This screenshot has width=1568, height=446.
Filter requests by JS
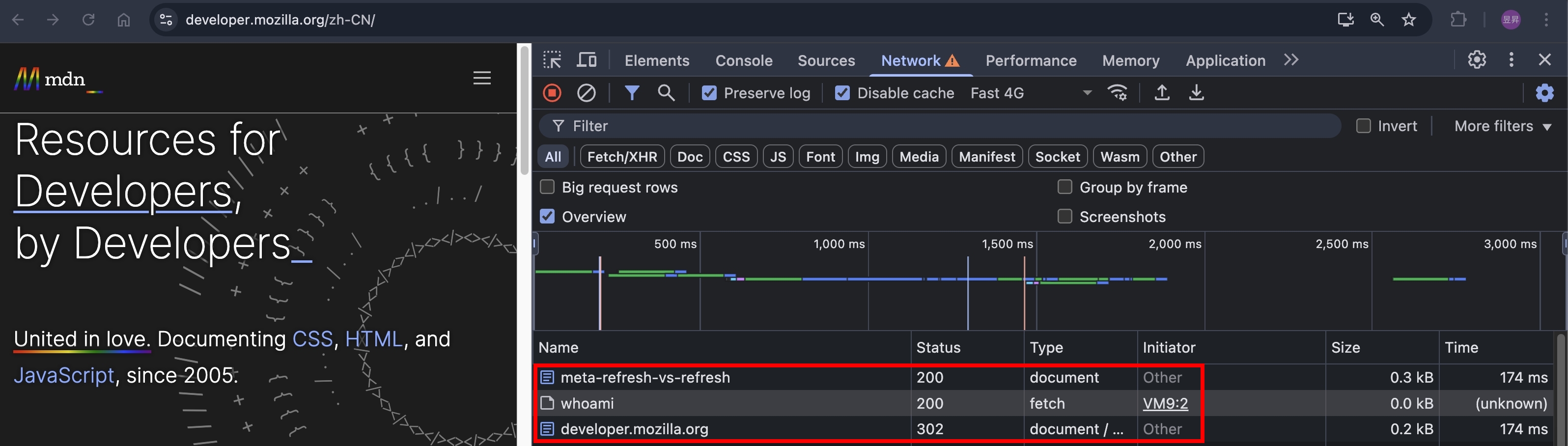(778, 157)
